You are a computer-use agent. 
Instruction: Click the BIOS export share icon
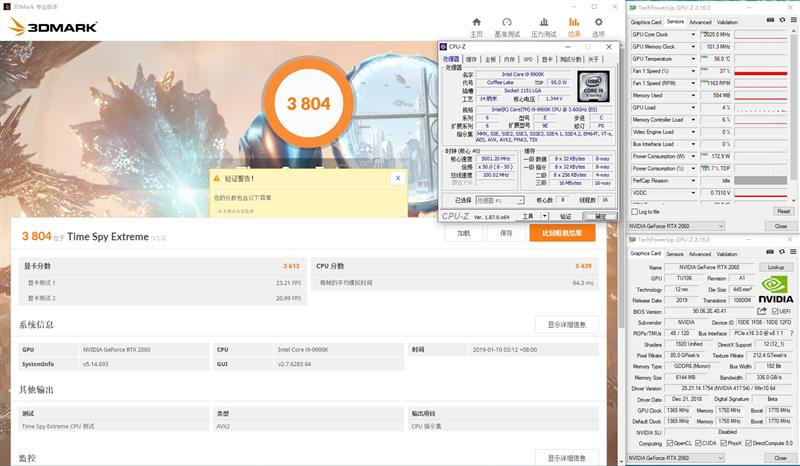tap(762, 311)
